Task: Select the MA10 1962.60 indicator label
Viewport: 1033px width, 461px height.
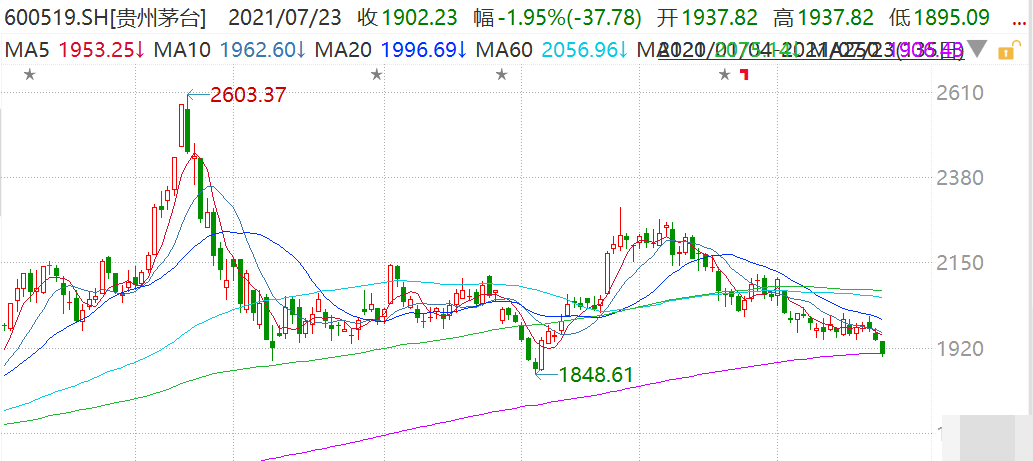Action: click(x=231, y=49)
